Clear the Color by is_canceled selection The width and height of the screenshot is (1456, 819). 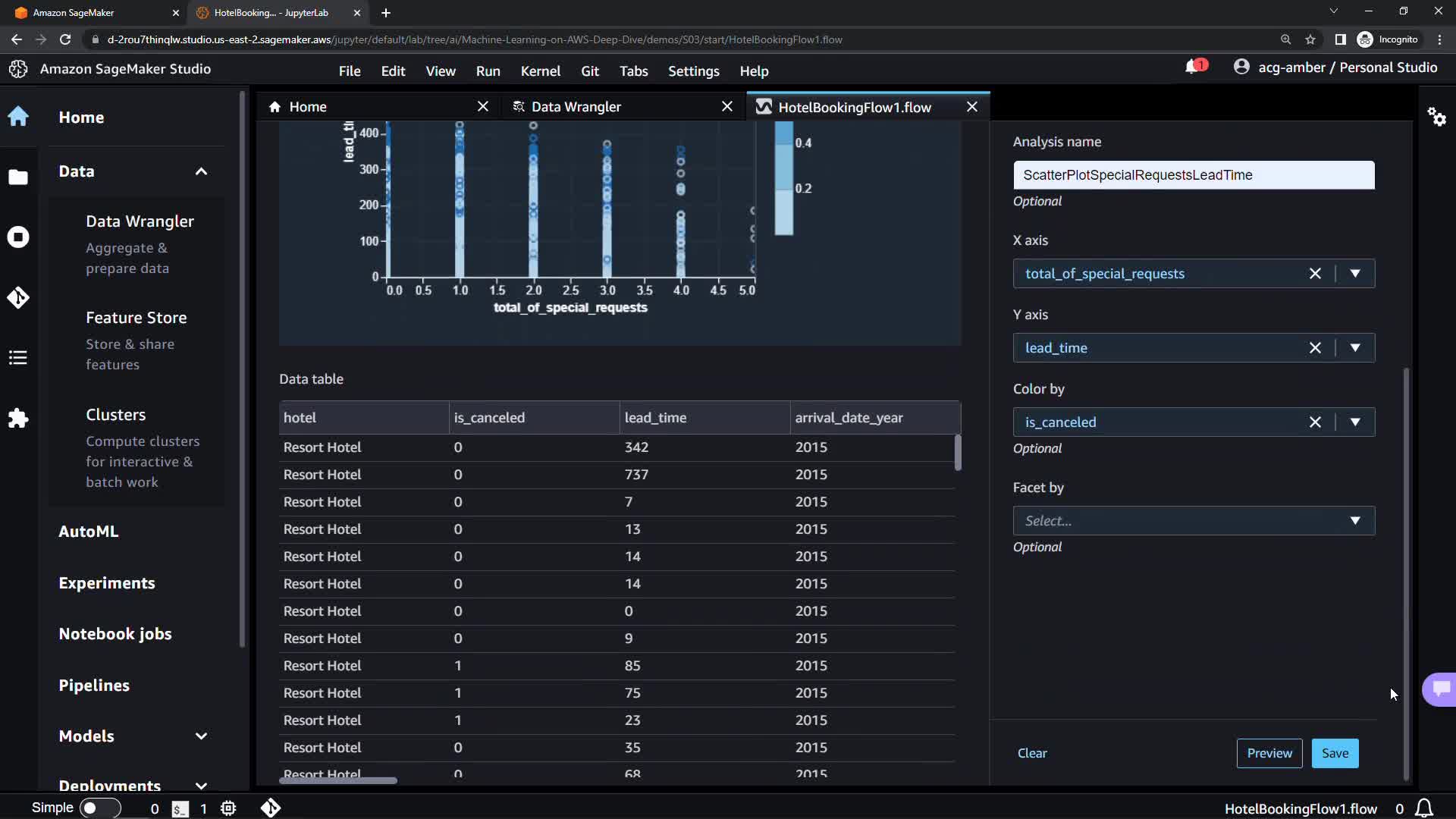tap(1315, 422)
